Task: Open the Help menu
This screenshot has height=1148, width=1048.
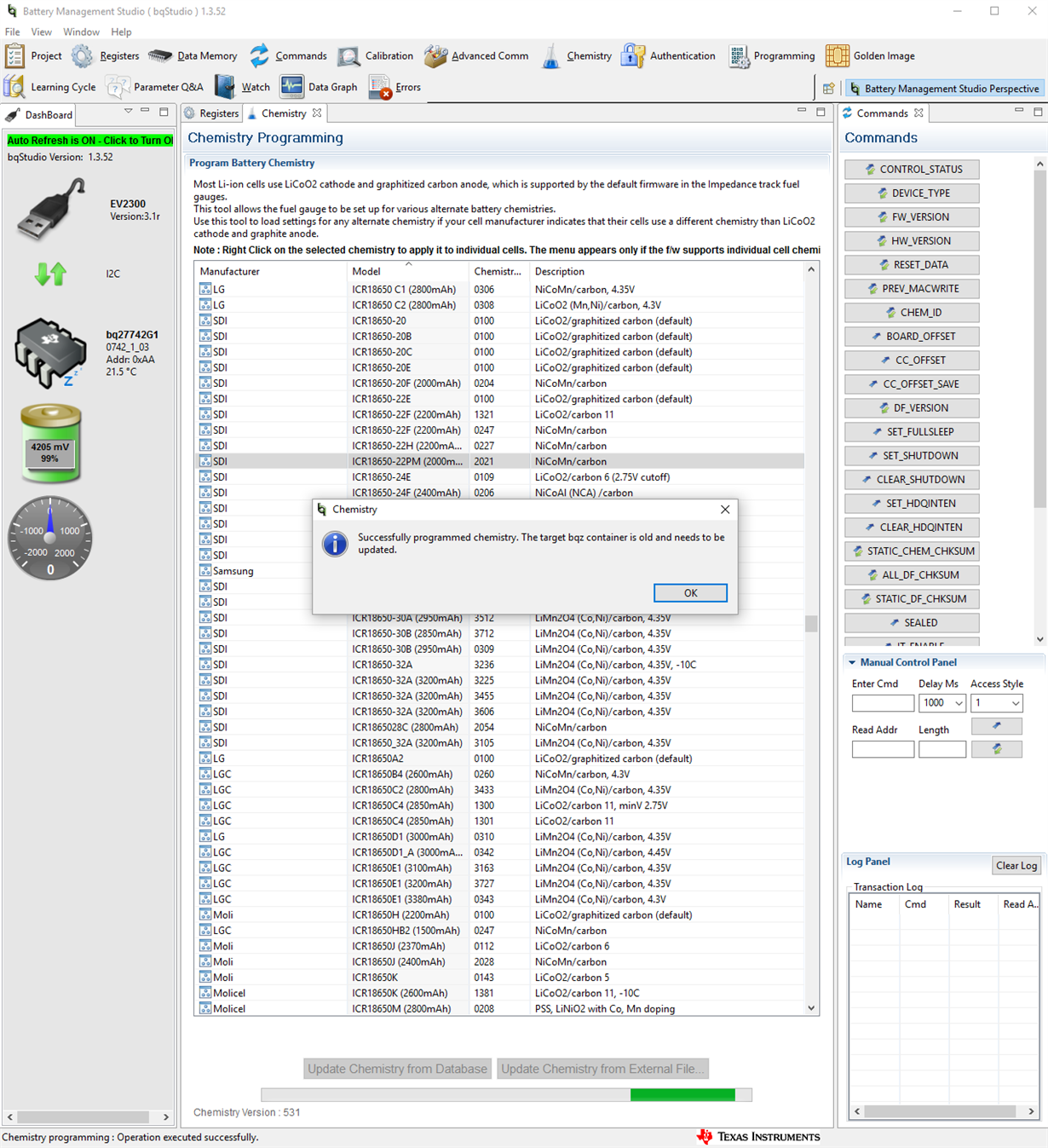Action: (x=121, y=32)
